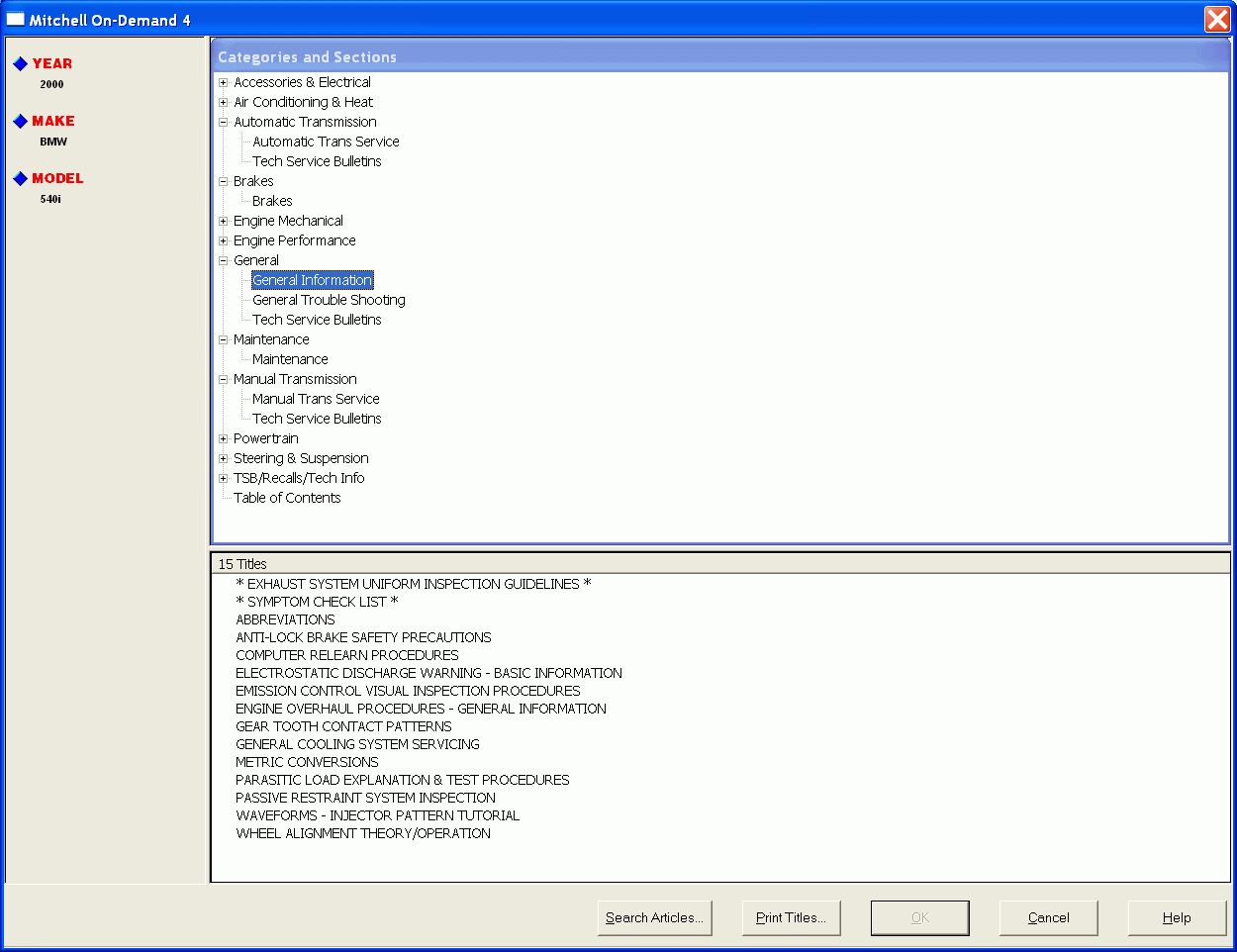Open Tech Service Bulletins under General

click(x=317, y=320)
